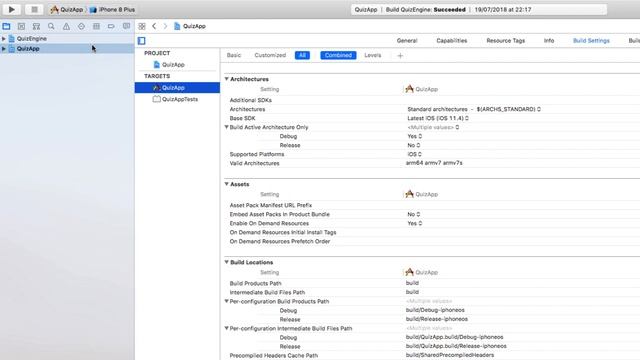The width and height of the screenshot is (640, 360).
Task: Change Release Build Active Architecture value
Action: [x=413, y=145]
